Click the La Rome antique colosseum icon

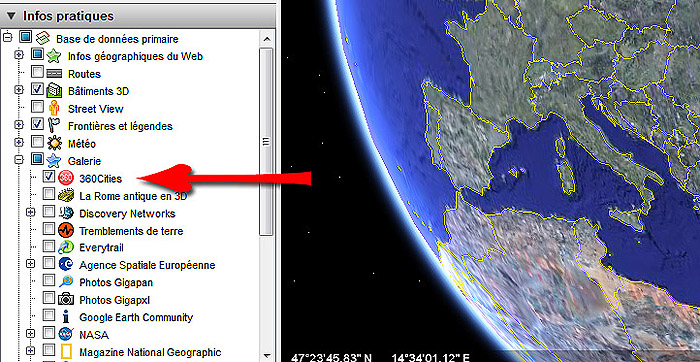66,196
